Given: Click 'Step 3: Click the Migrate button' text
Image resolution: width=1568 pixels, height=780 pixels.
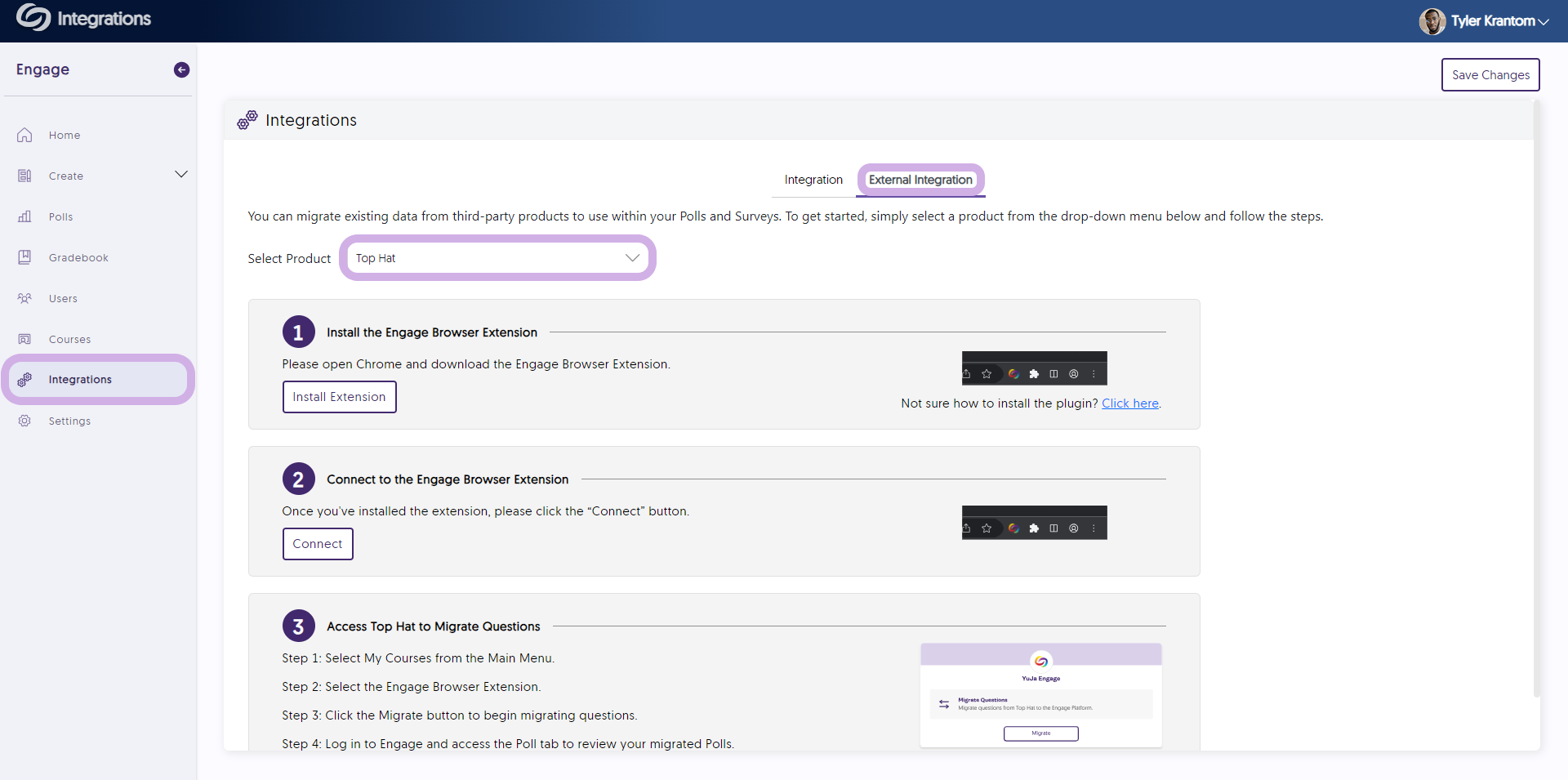Looking at the screenshot, I should [x=460, y=715].
